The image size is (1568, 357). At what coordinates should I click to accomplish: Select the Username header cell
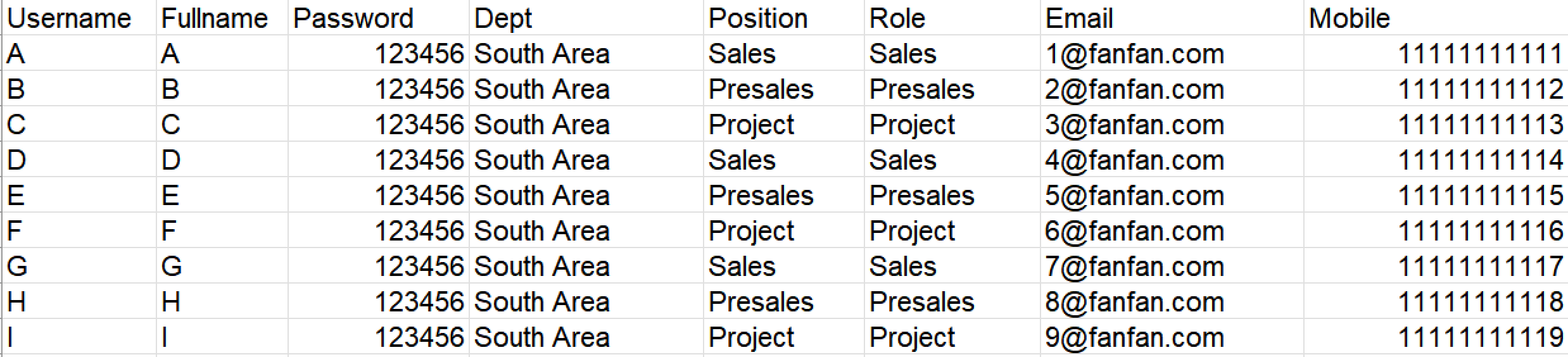pyautogui.click(x=68, y=18)
